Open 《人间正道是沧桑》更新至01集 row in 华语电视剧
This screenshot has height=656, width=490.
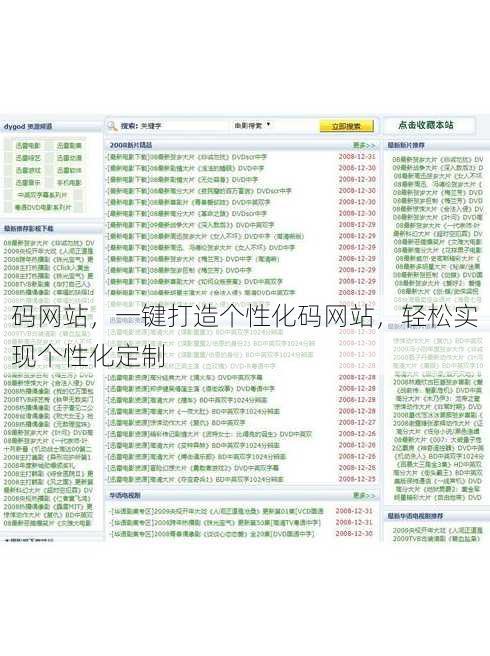tap(217, 511)
